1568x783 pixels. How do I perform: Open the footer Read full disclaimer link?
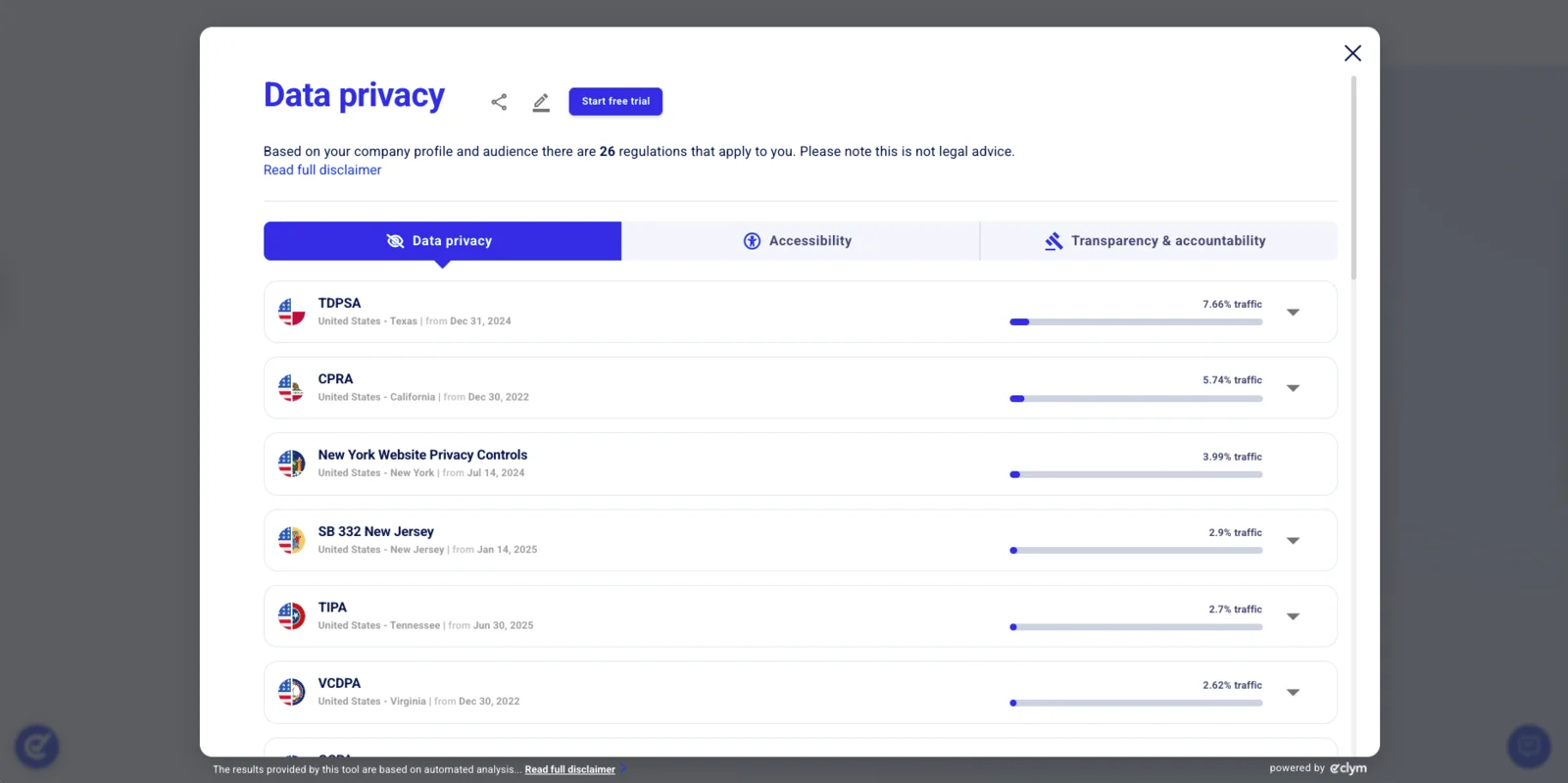pos(569,770)
